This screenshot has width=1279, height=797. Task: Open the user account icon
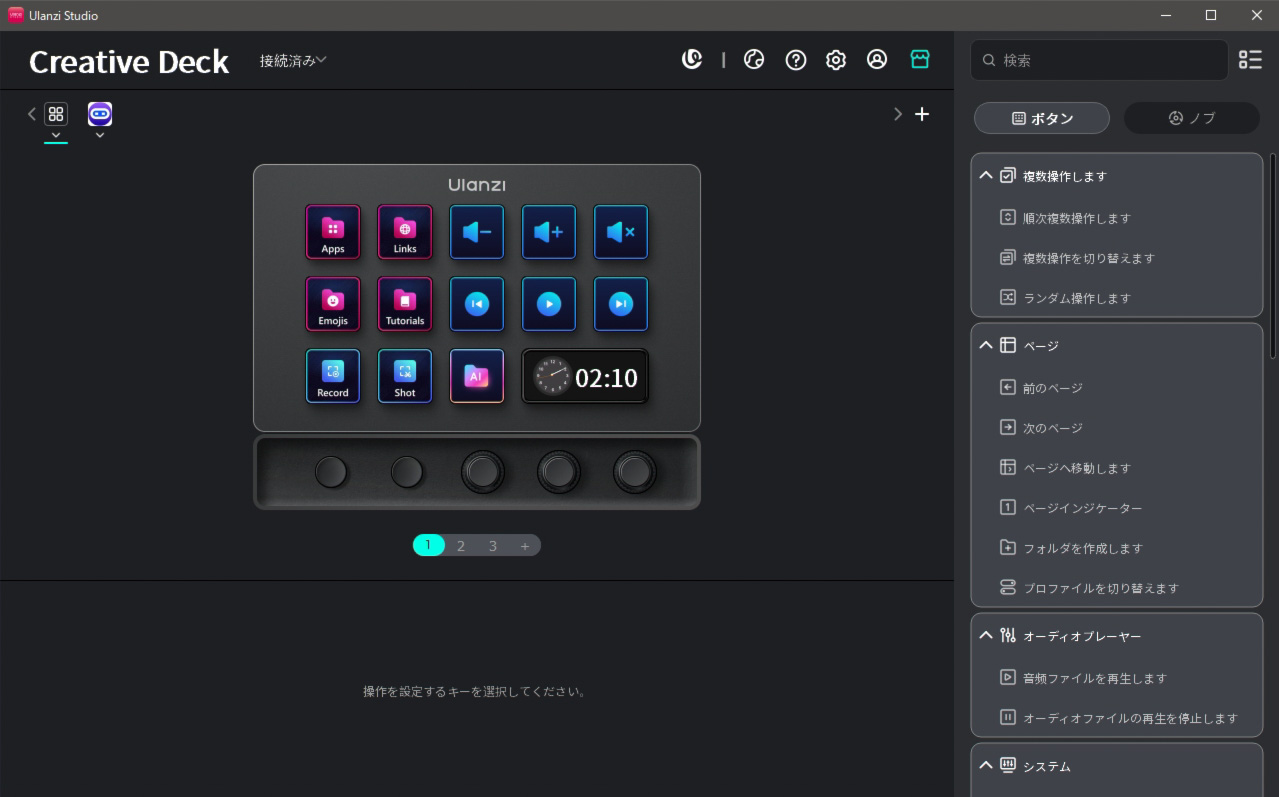(877, 60)
